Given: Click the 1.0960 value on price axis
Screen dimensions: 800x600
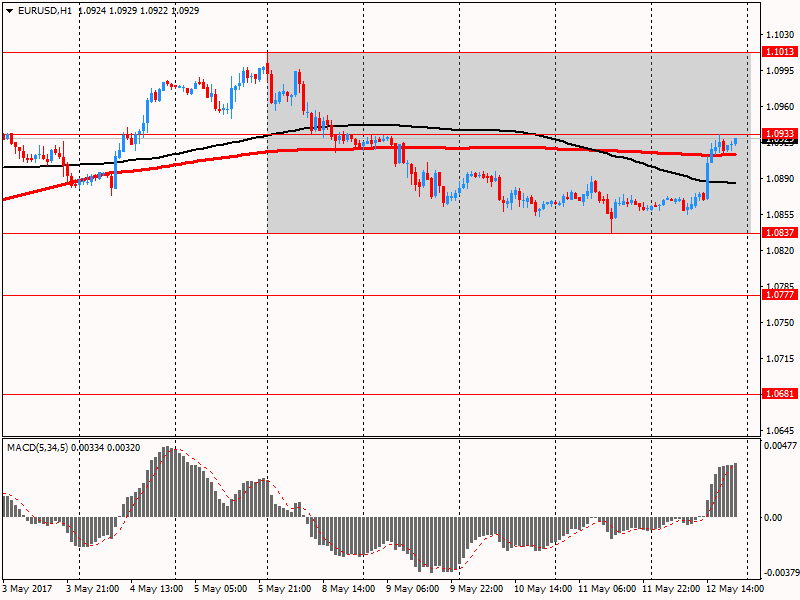Looking at the screenshot, I should pyautogui.click(x=780, y=107).
